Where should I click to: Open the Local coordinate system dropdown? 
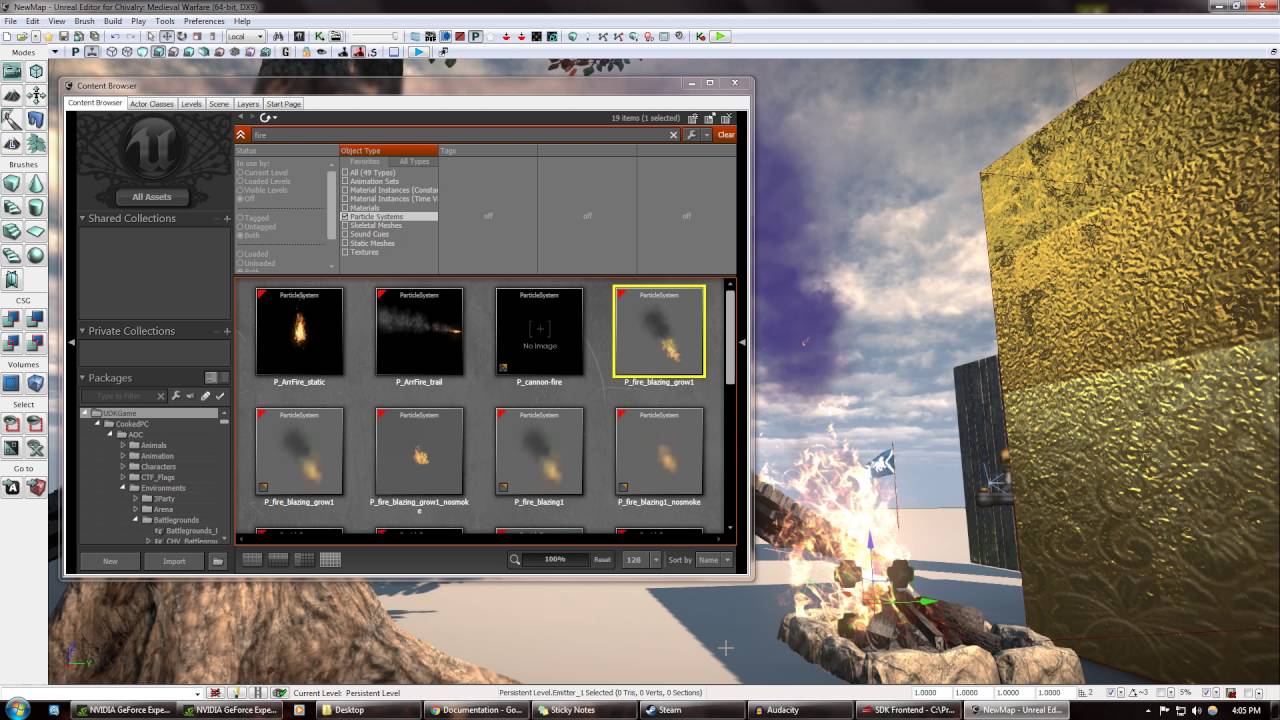245,37
